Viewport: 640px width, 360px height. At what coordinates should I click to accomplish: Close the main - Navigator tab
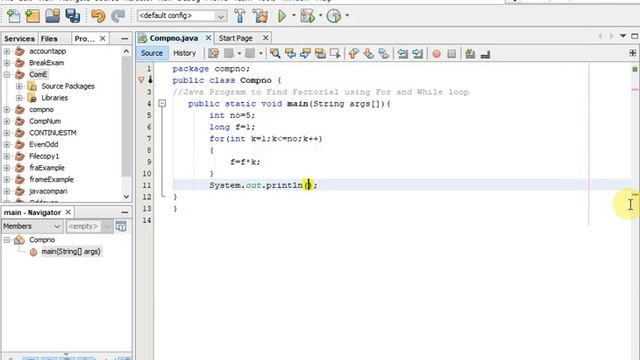click(68, 212)
